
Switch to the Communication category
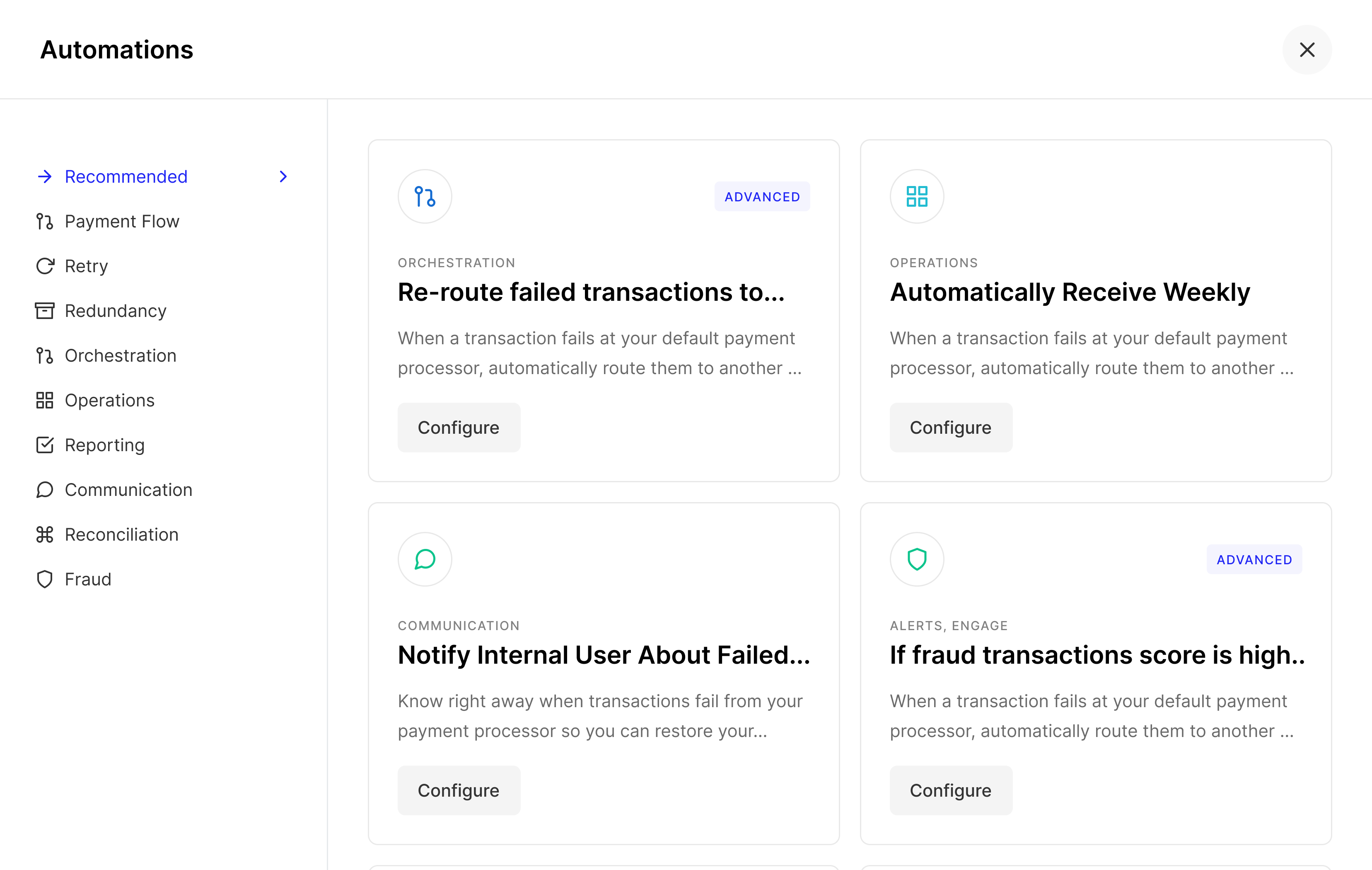[x=128, y=490]
